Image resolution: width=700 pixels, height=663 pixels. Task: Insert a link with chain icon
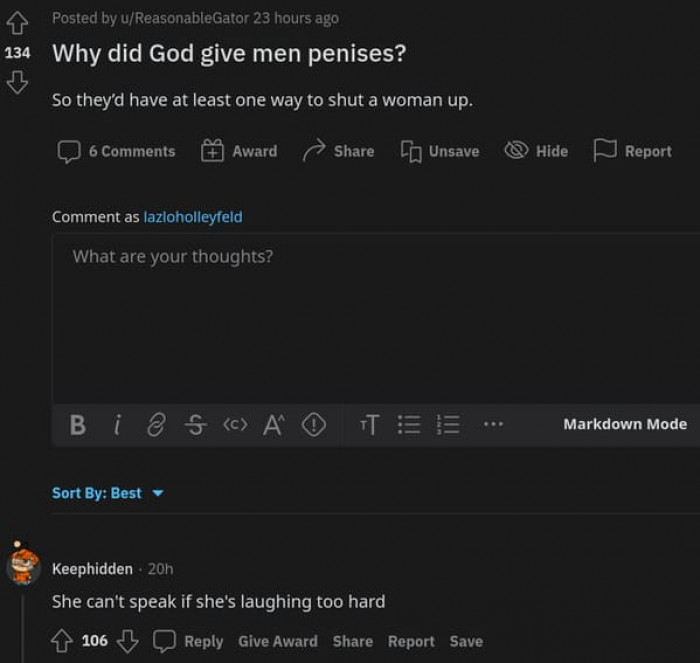pyautogui.click(x=155, y=425)
